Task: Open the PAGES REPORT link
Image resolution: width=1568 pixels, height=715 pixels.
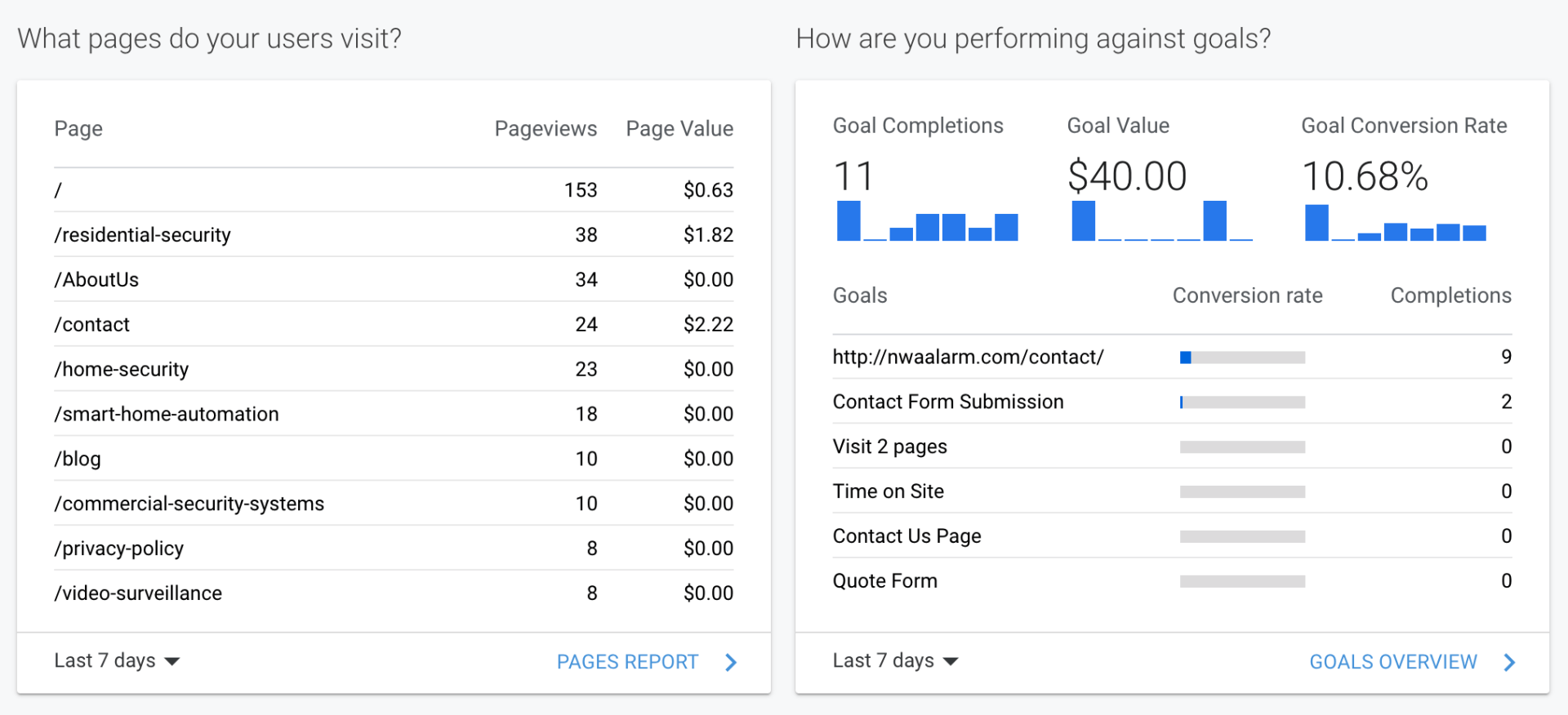Action: click(627, 662)
